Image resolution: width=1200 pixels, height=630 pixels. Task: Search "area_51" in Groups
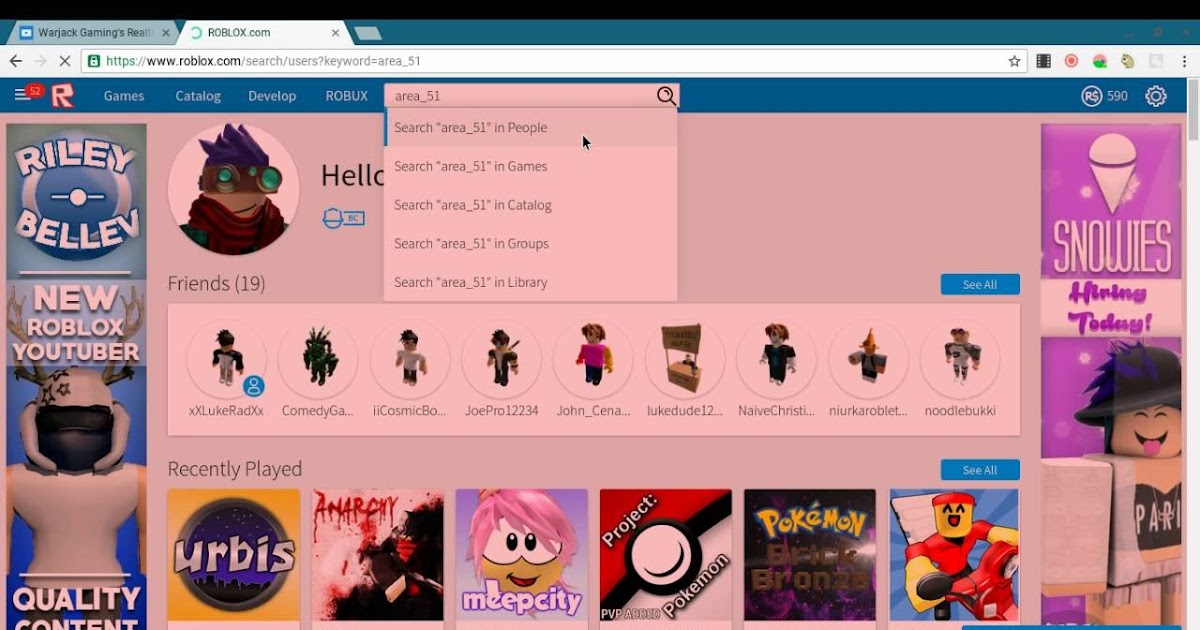[531, 243]
